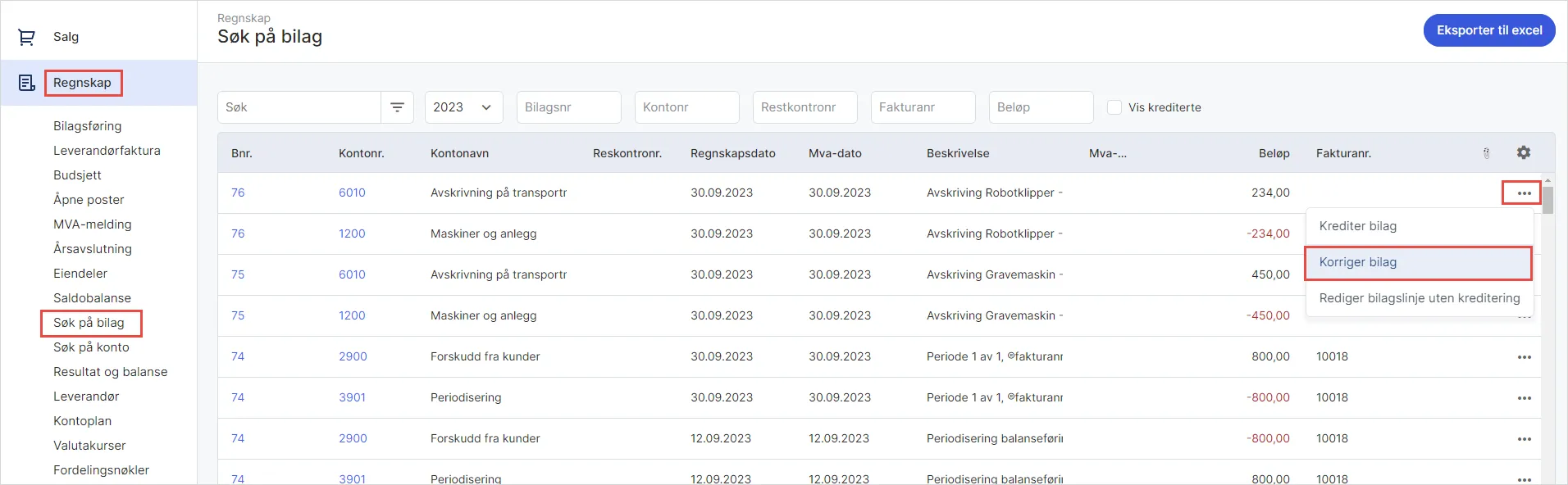
Task: Click the attachment paperclip column icon
Action: pyautogui.click(x=1486, y=153)
